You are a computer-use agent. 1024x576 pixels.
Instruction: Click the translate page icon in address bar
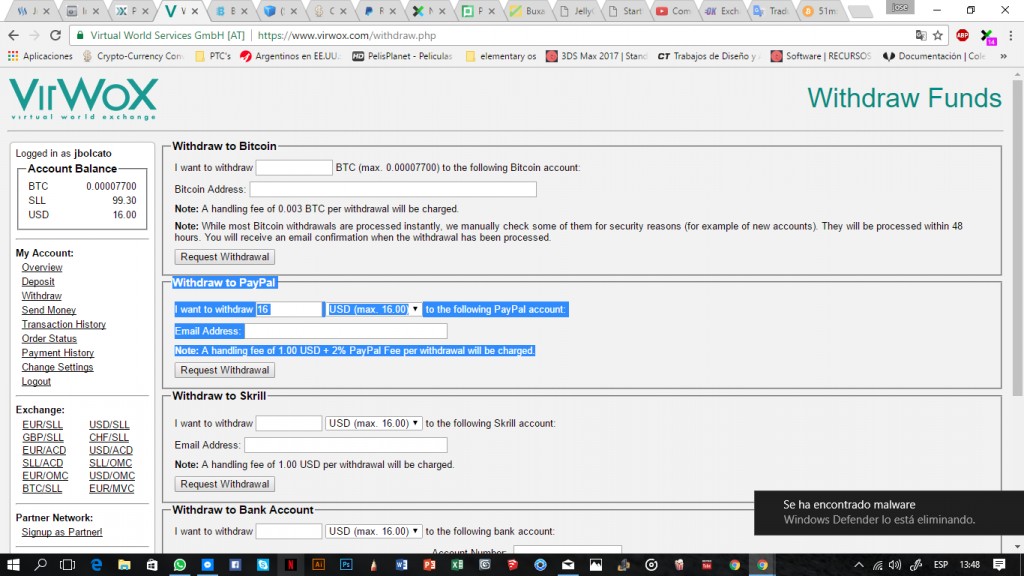pyautogui.click(x=920, y=34)
